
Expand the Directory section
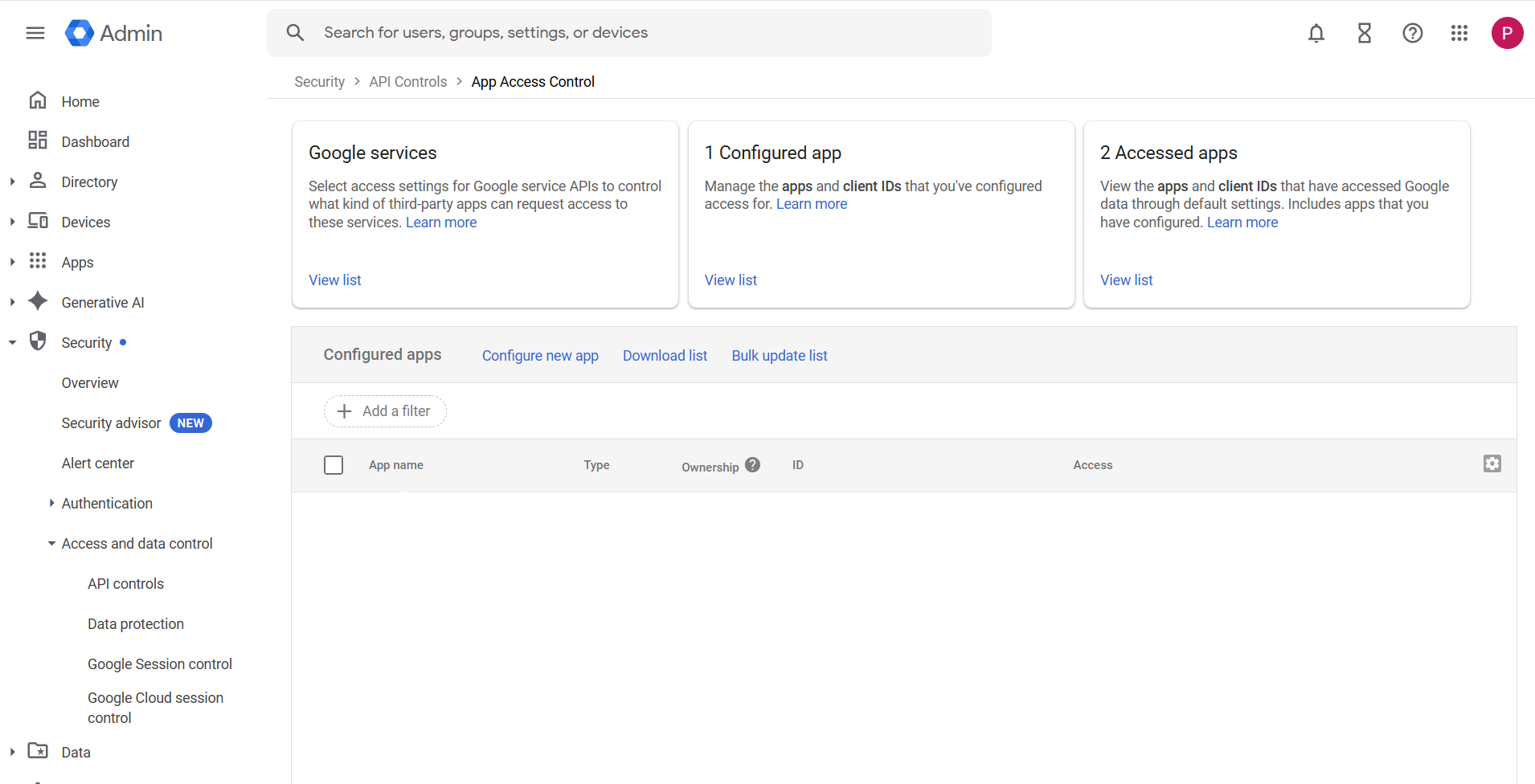(x=12, y=182)
